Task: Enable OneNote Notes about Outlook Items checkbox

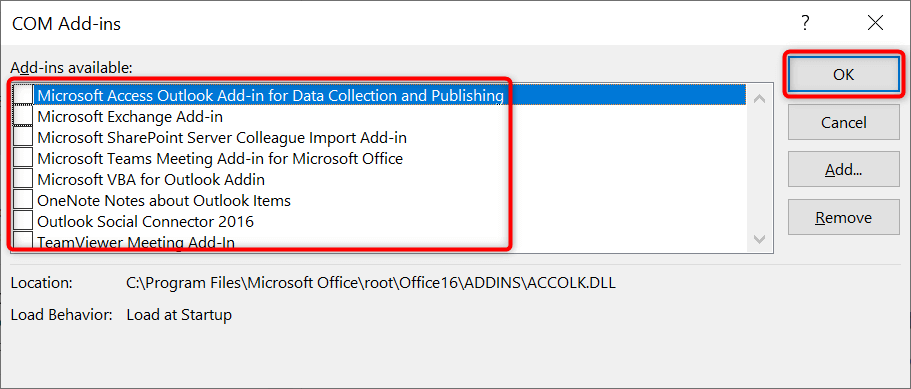Action: [x=23, y=200]
